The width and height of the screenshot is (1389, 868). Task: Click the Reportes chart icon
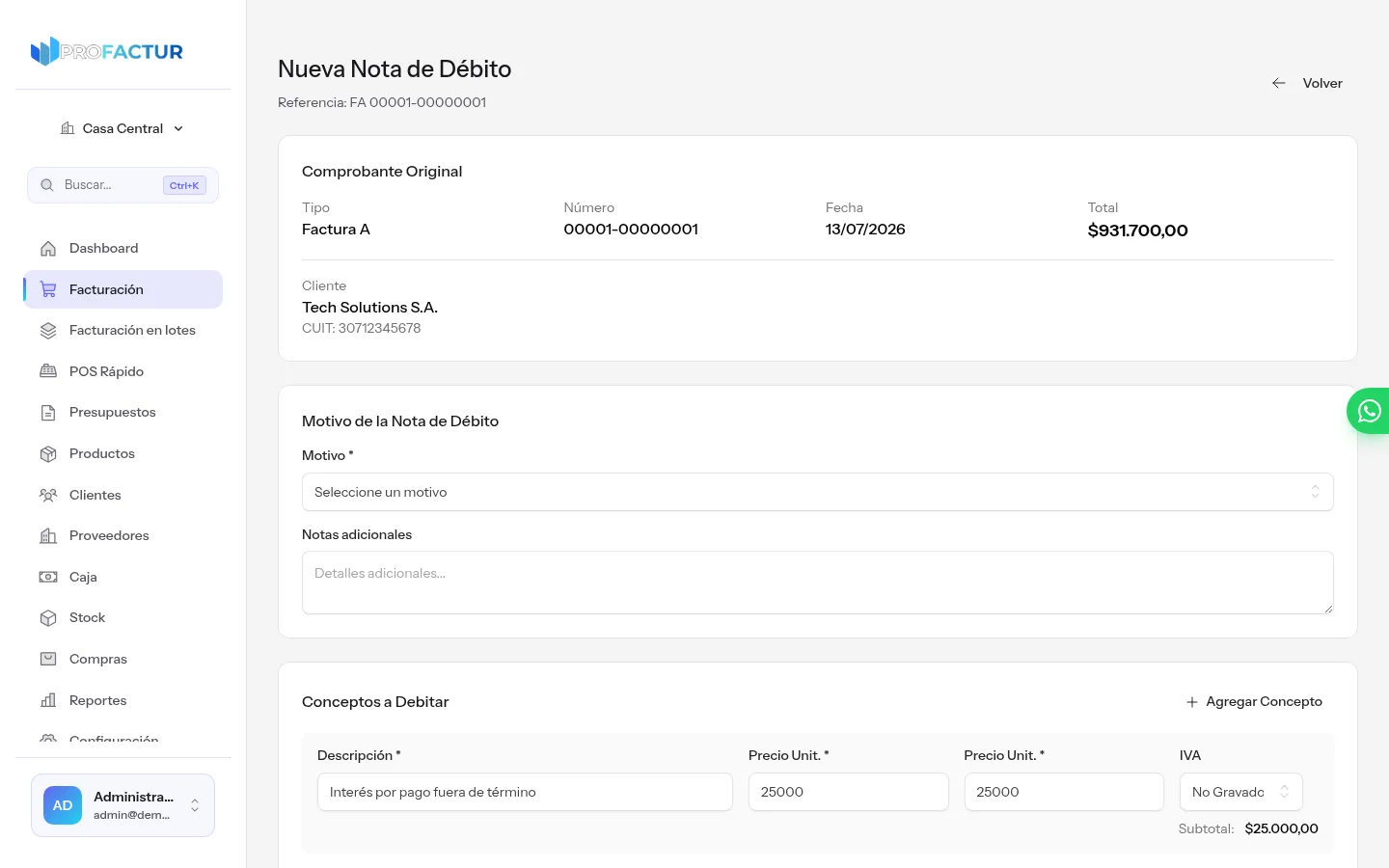pos(48,700)
